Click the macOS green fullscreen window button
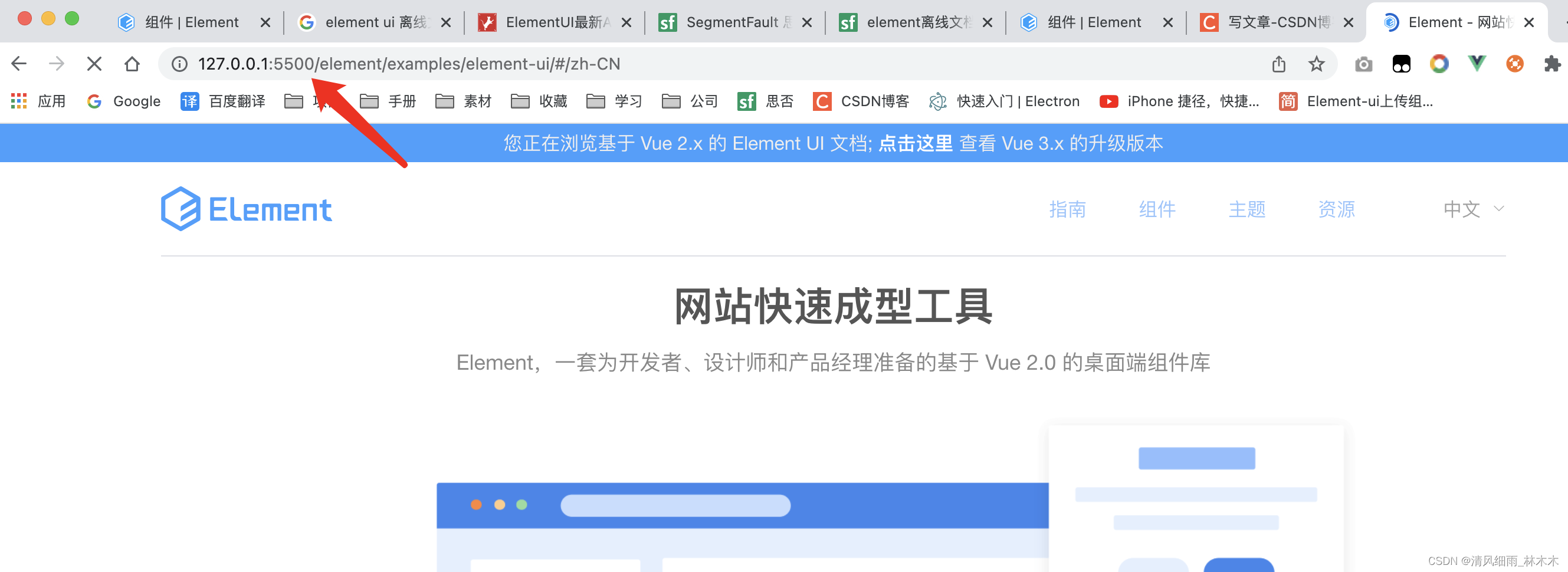This screenshot has width=1568, height=572. [x=72, y=18]
